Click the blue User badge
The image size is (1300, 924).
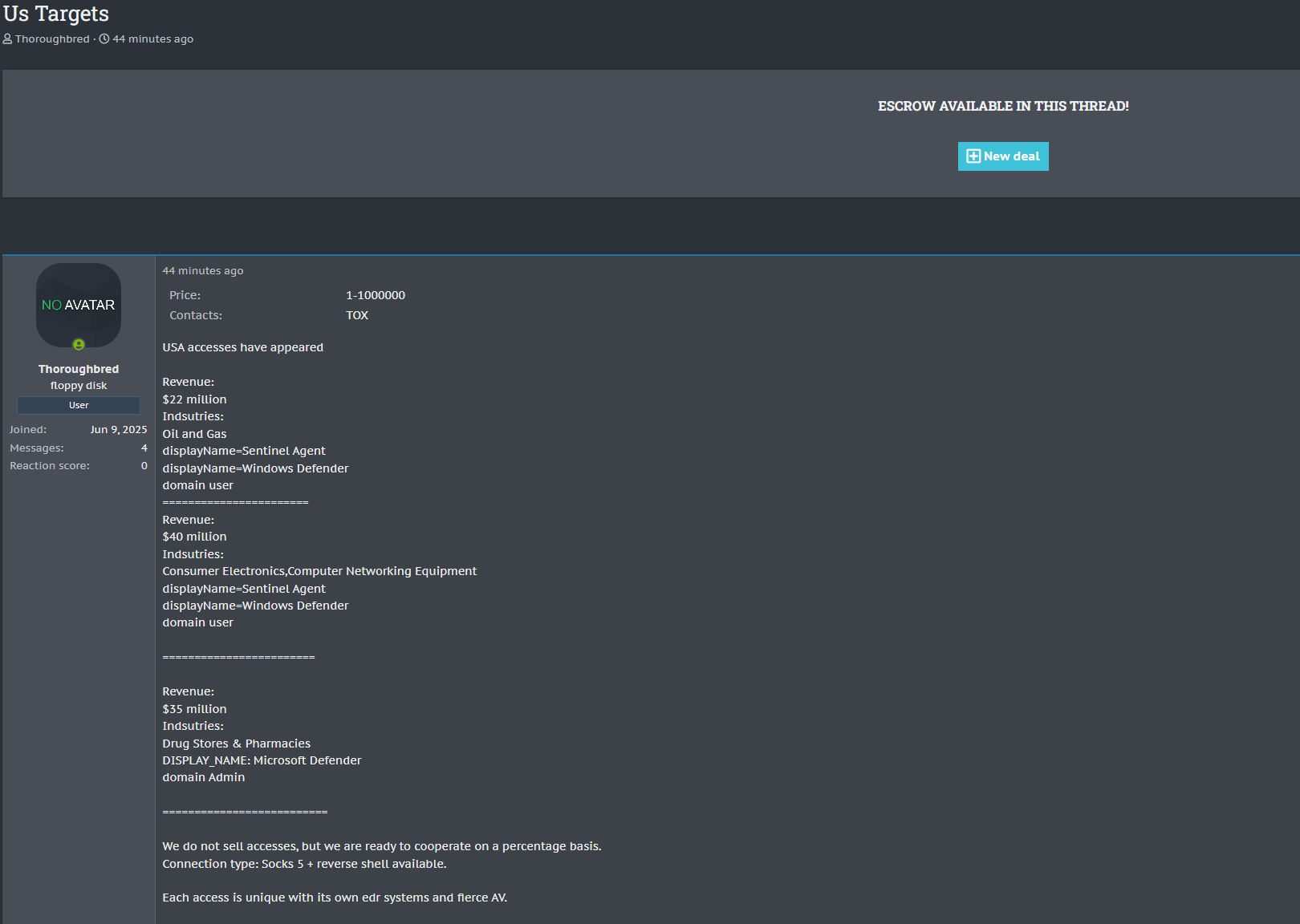pyautogui.click(x=79, y=405)
